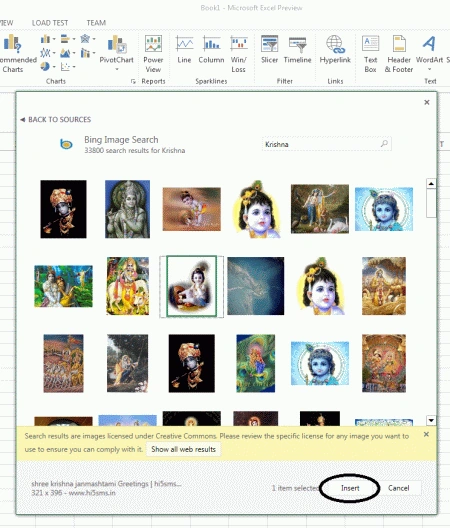Select third-row blue baby Krishna thumbnail
Image resolution: width=450 pixels, height=528 pixels.
click(320, 363)
